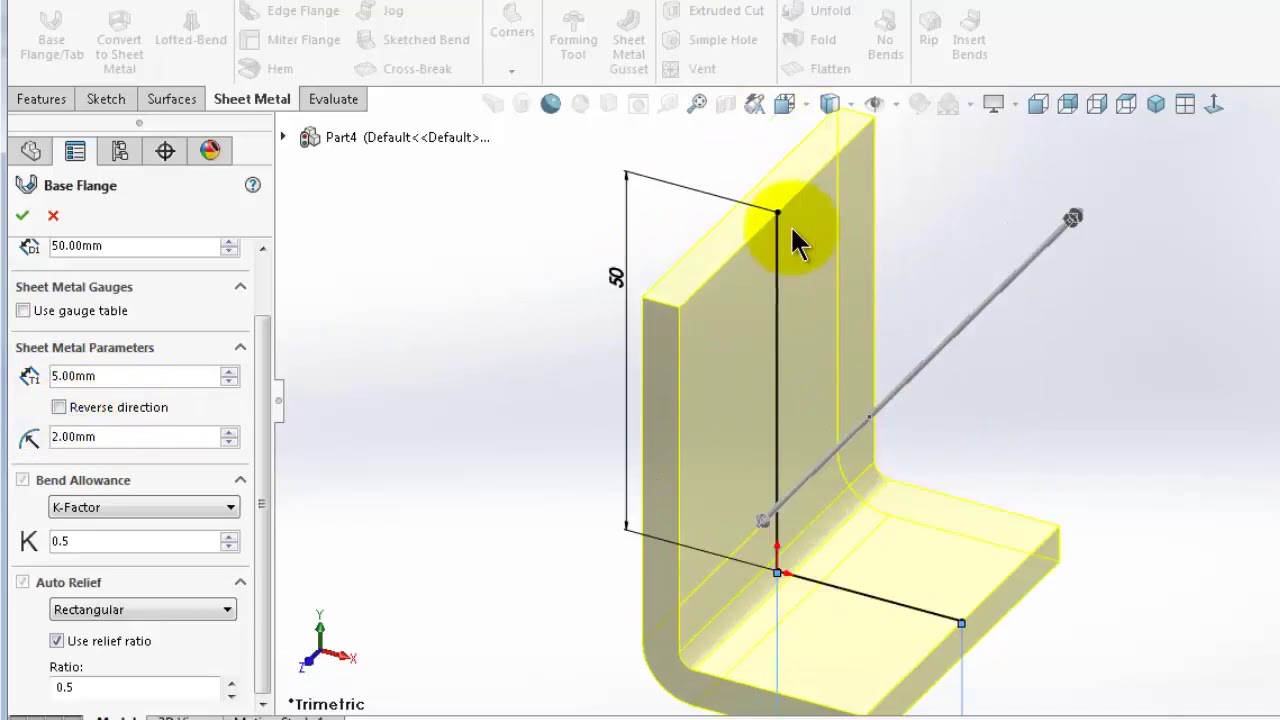
Task: Select the Edge Flange tool
Action: click(x=290, y=11)
